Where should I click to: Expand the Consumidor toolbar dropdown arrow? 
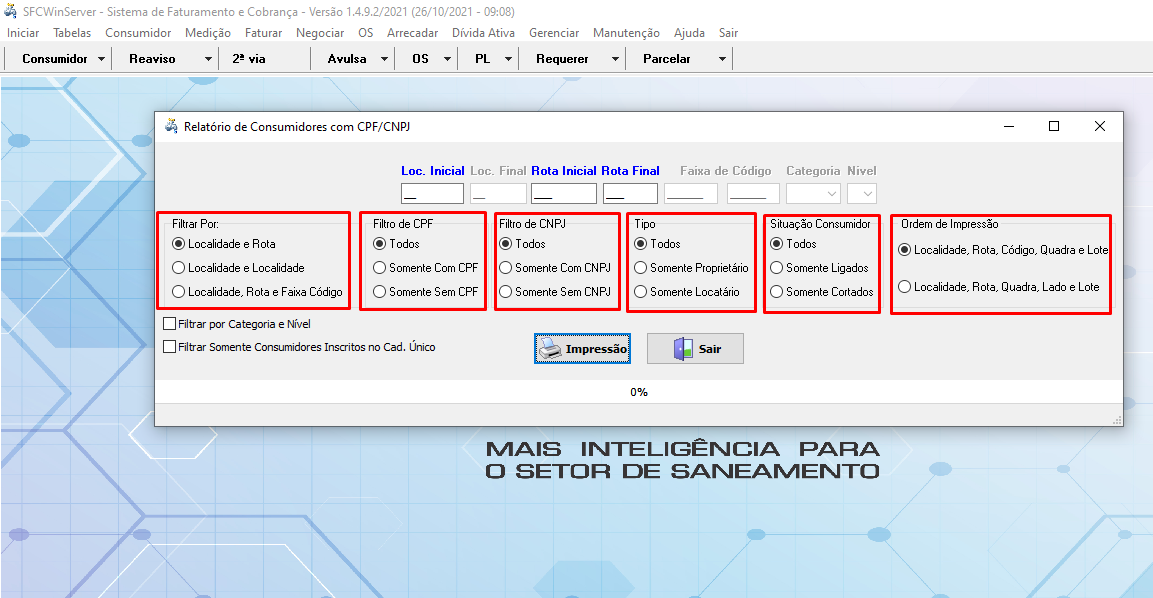click(x=102, y=59)
